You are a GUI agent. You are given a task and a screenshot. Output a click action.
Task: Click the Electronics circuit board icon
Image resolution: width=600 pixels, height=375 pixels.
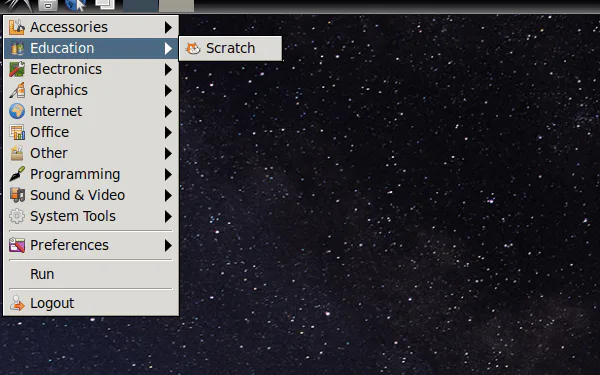[x=17, y=69]
